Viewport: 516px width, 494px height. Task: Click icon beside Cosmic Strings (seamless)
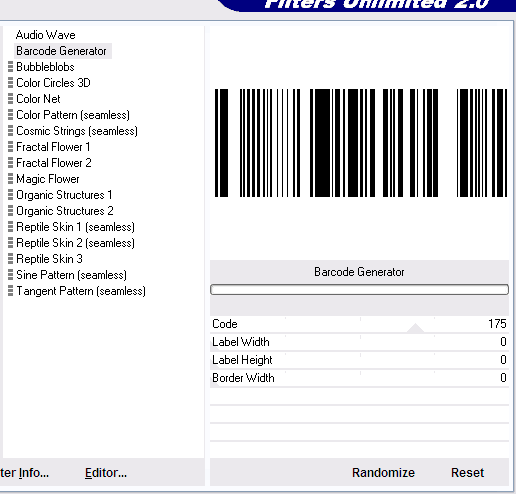pyautogui.click(x=10, y=131)
